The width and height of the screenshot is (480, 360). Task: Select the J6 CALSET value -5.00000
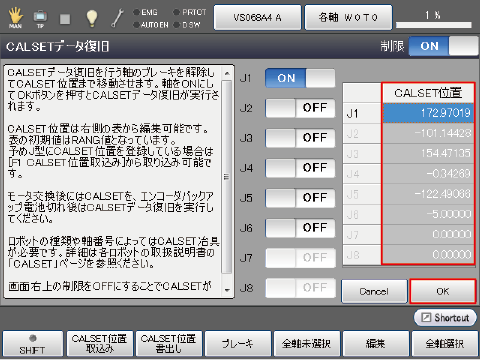coord(428,214)
